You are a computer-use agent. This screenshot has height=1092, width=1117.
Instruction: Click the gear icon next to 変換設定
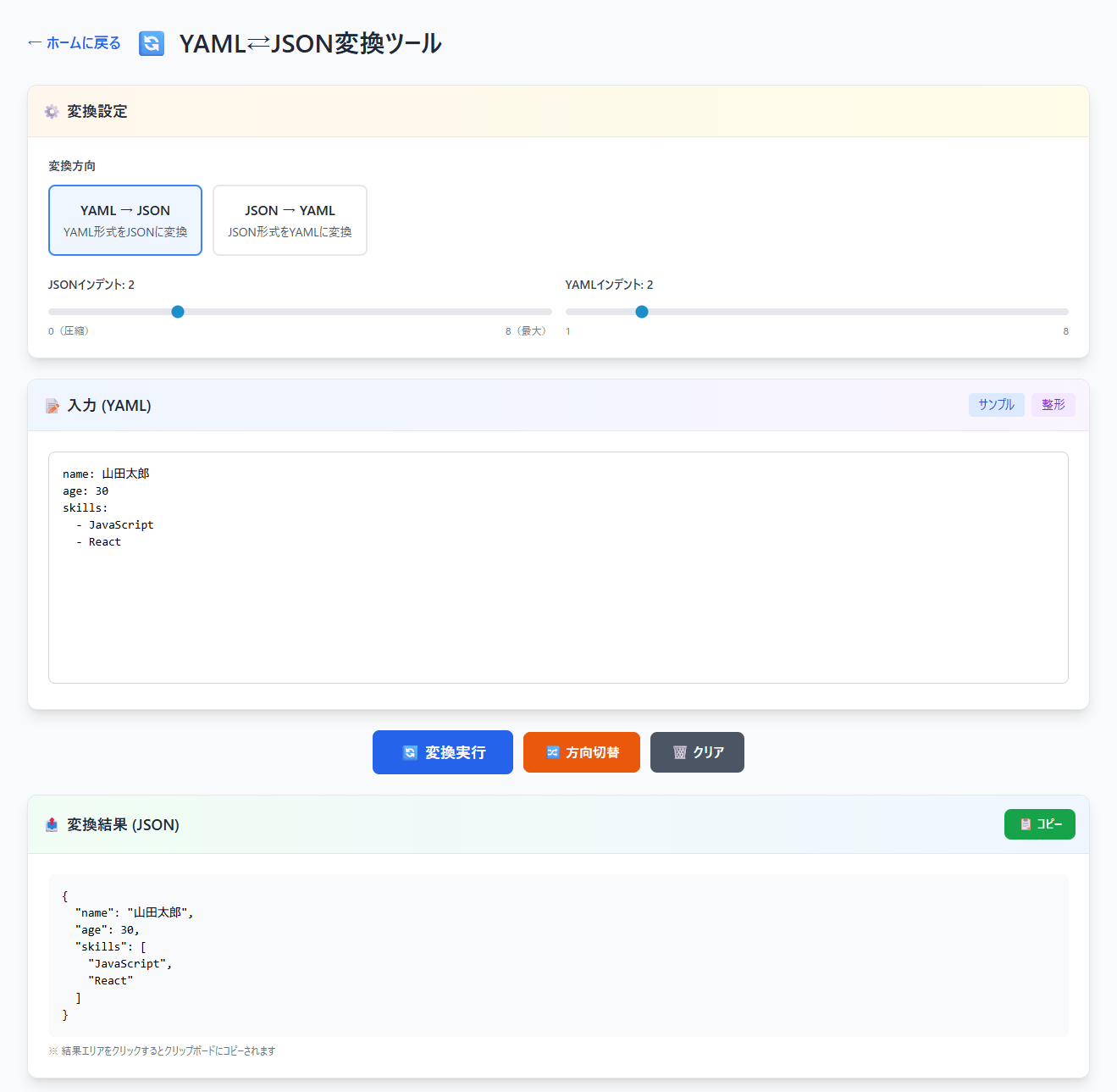click(x=52, y=112)
